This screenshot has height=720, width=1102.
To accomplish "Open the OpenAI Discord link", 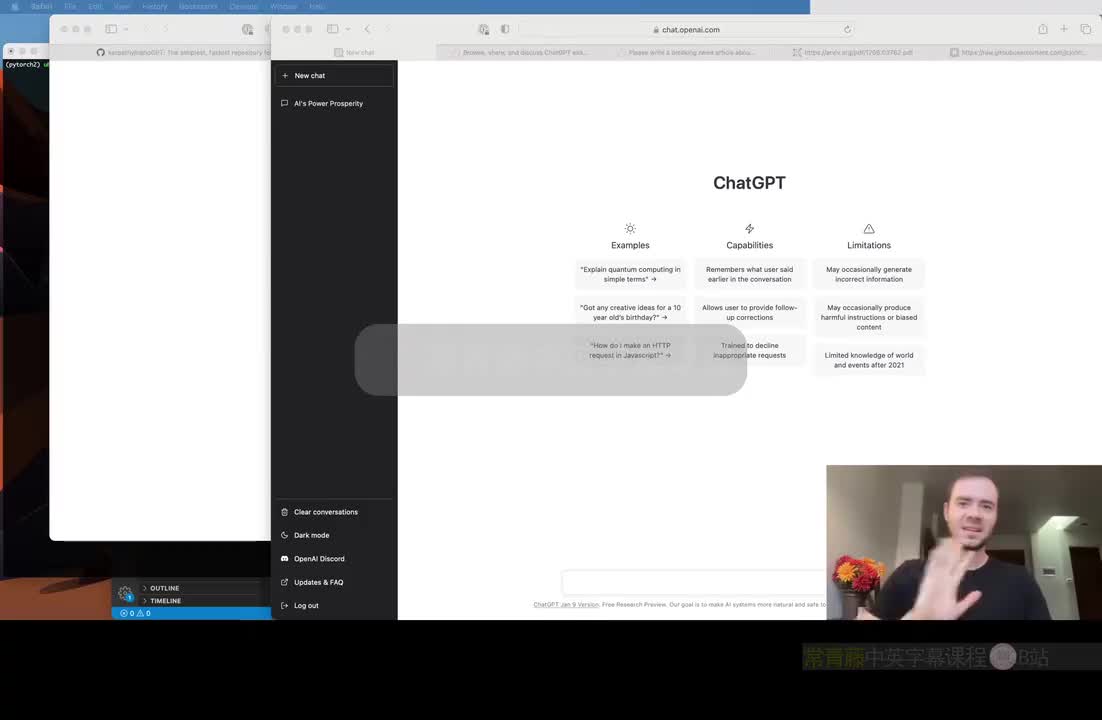I will click(334, 558).
